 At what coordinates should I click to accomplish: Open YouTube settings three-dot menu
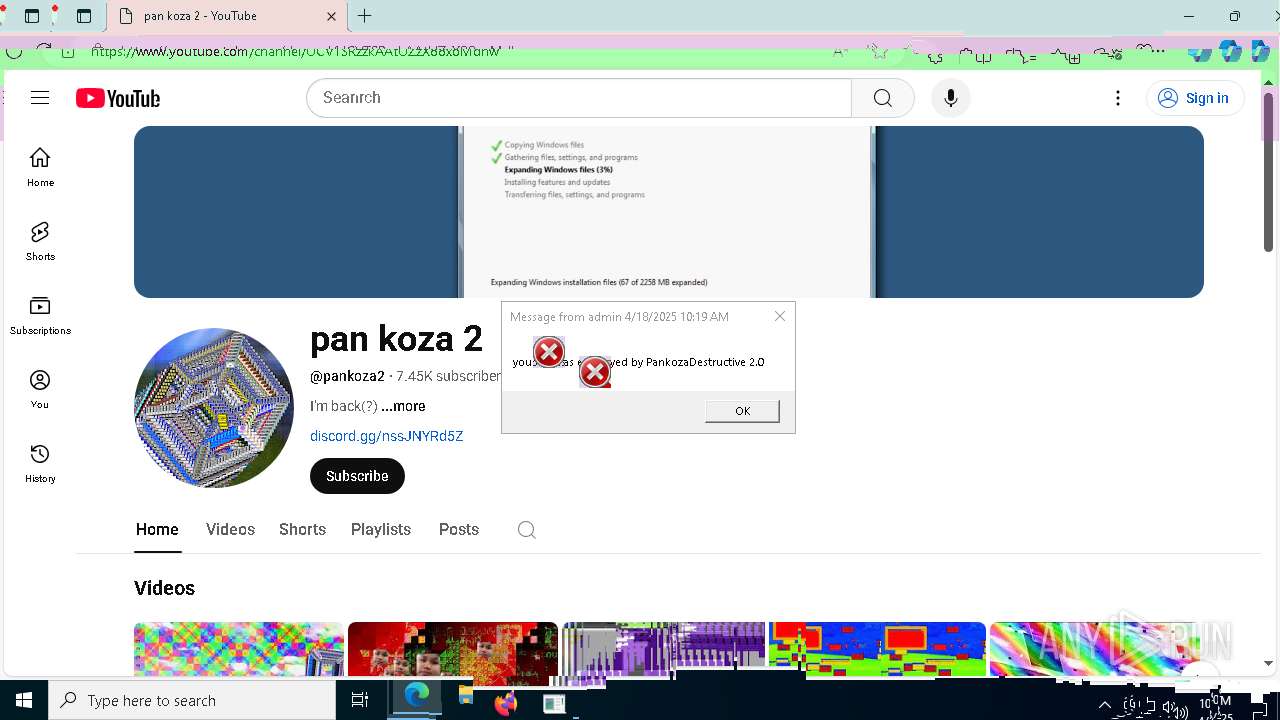tap(1118, 98)
